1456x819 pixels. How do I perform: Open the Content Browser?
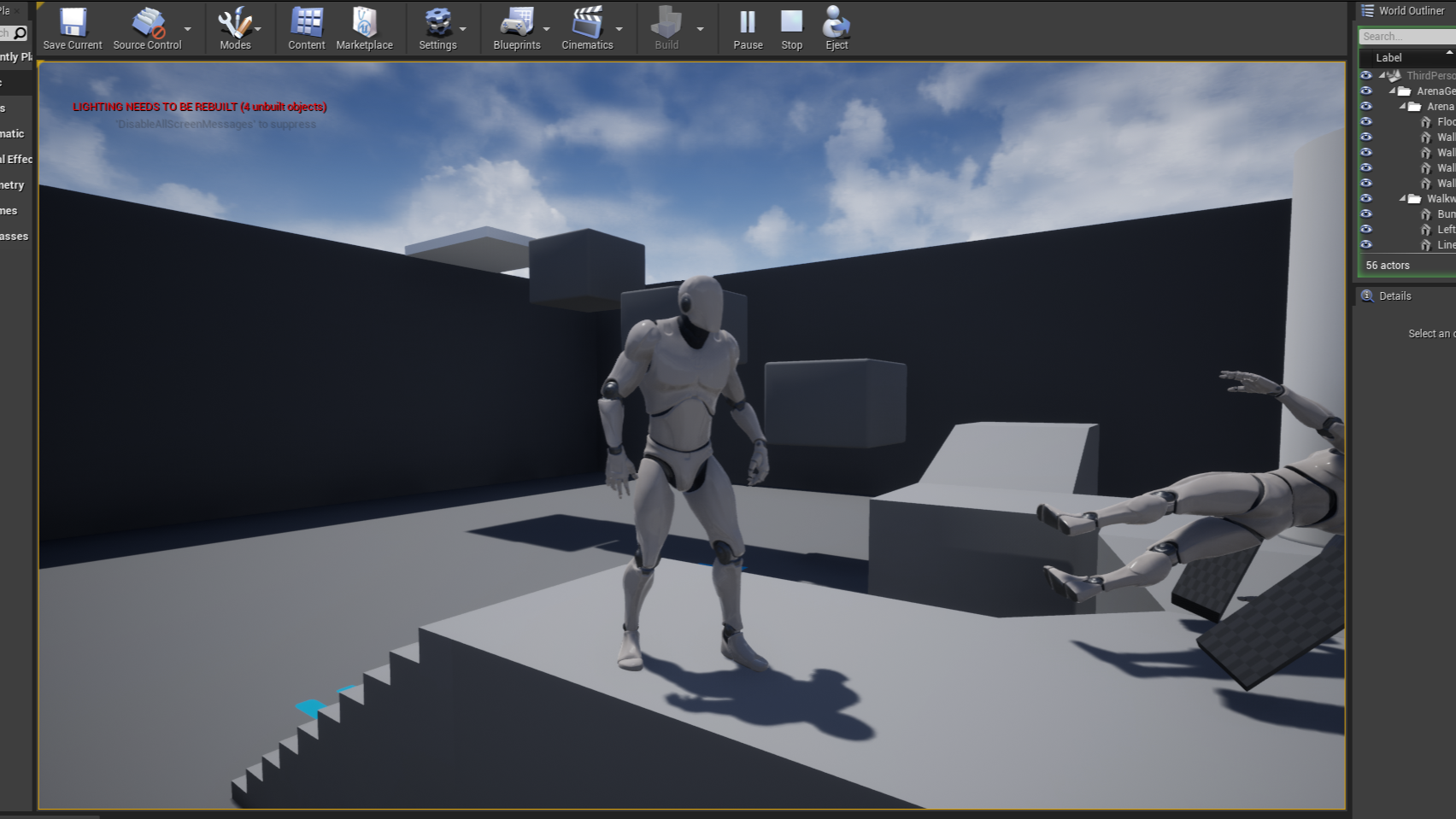(305, 21)
